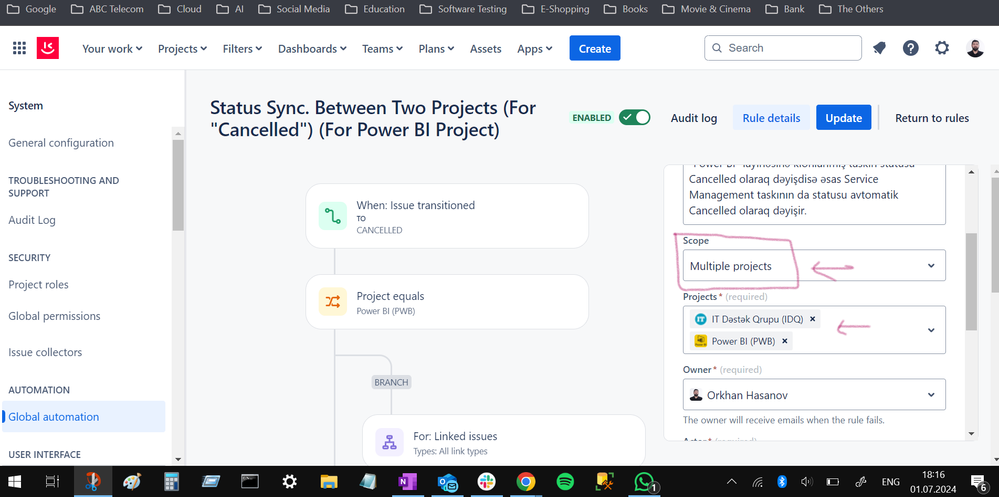Open the Owner Orkhan Hasanov dropdown

814,395
